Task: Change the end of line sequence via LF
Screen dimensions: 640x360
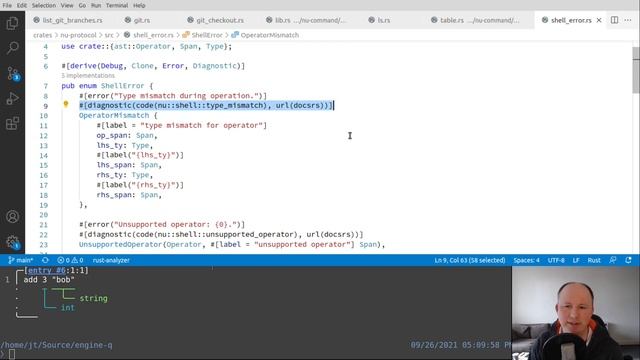Action: (x=576, y=260)
